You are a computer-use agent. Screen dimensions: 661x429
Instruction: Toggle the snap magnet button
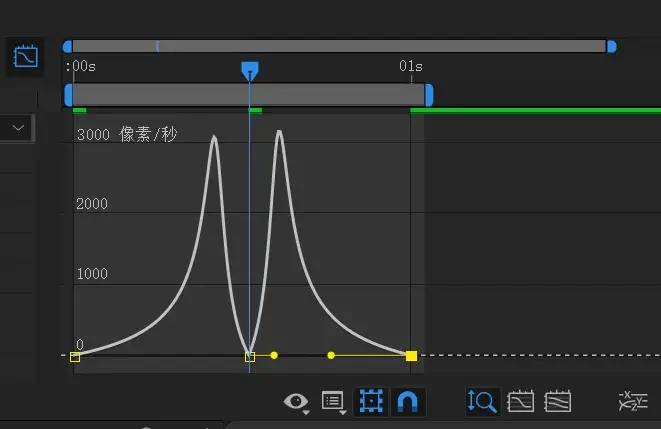(407, 401)
